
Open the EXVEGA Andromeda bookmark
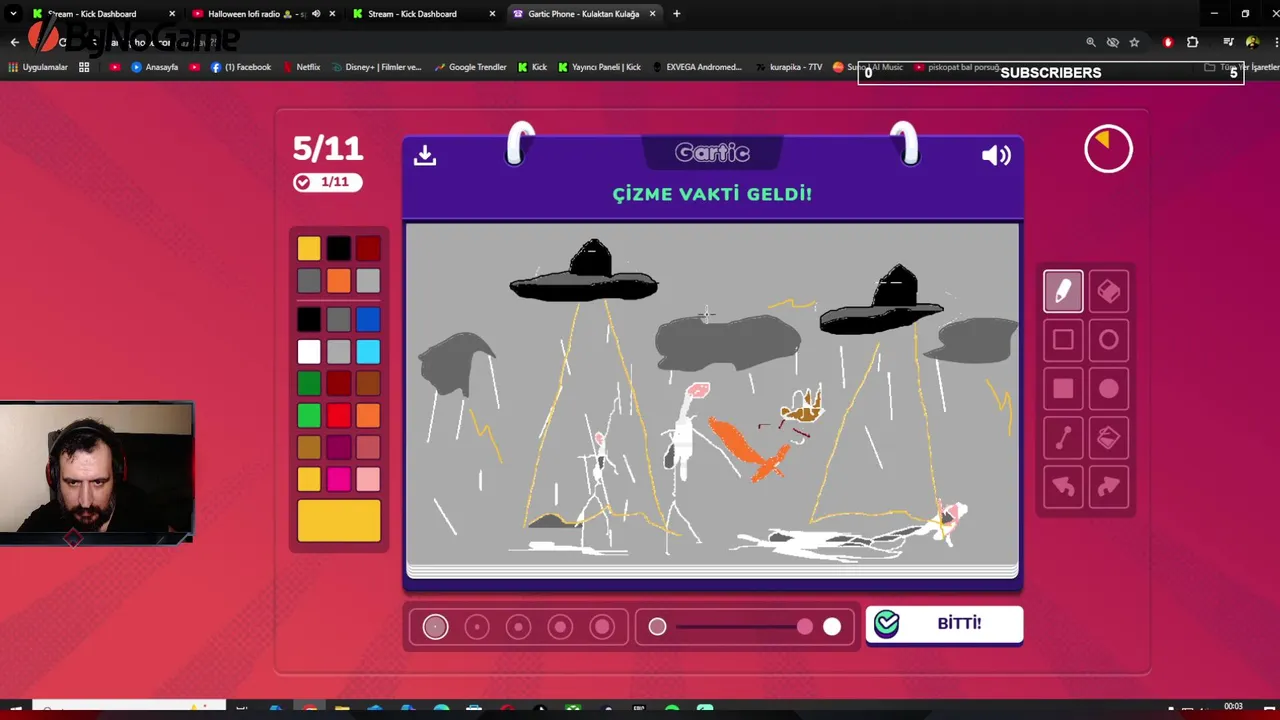[x=697, y=67]
